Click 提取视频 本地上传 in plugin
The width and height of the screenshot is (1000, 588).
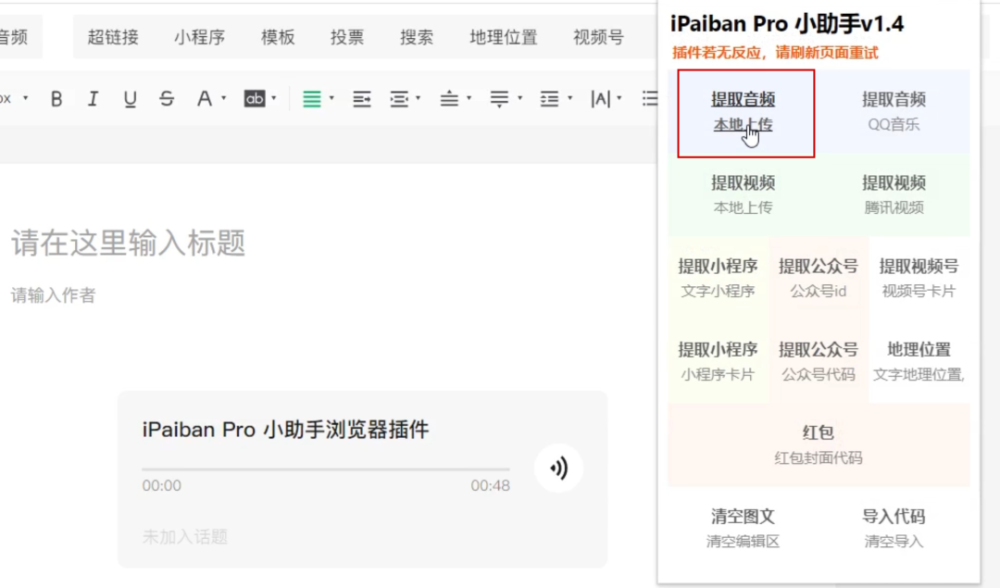click(743, 195)
